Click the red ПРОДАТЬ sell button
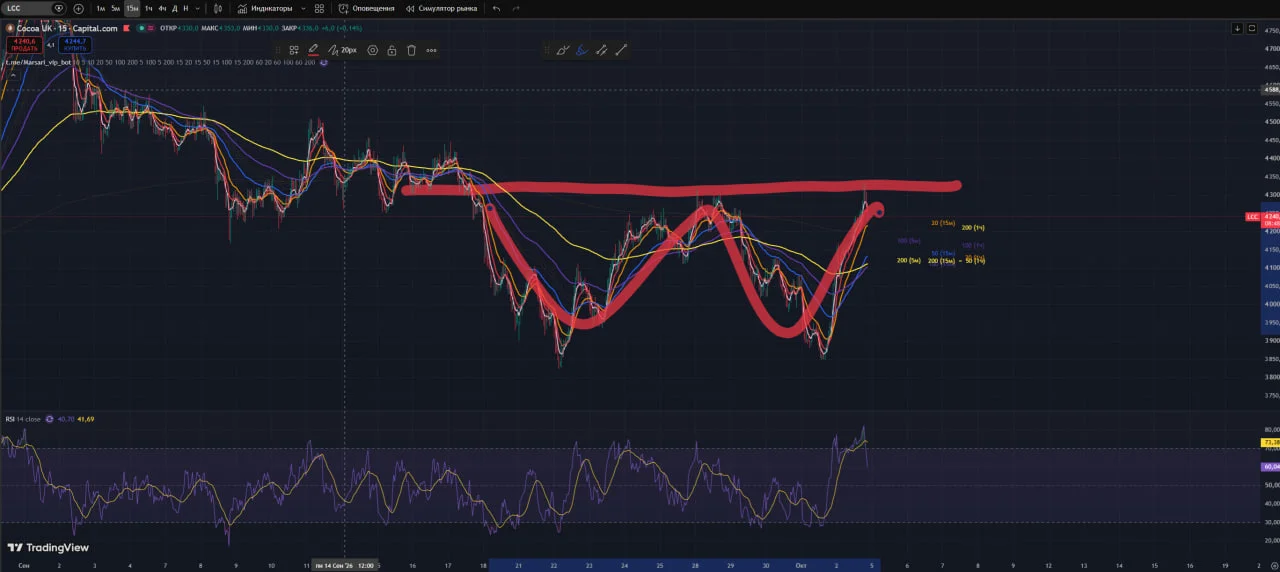The width and height of the screenshot is (1280, 572). pyautogui.click(x=24, y=45)
